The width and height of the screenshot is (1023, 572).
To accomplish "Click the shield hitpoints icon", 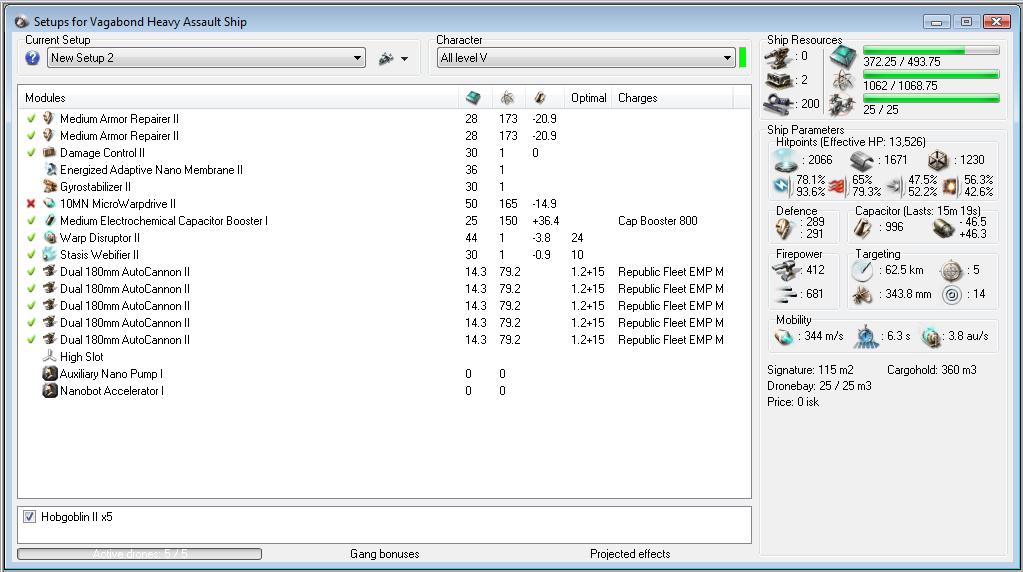I will (x=785, y=160).
